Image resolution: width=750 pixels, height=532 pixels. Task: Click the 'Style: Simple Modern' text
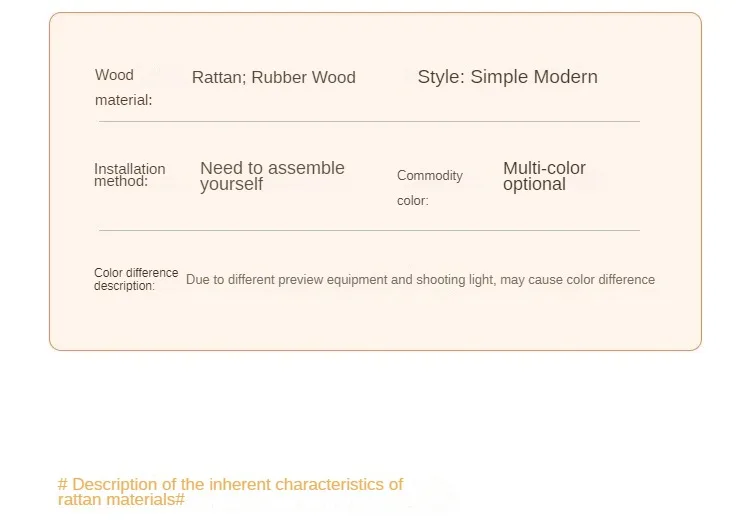click(507, 77)
